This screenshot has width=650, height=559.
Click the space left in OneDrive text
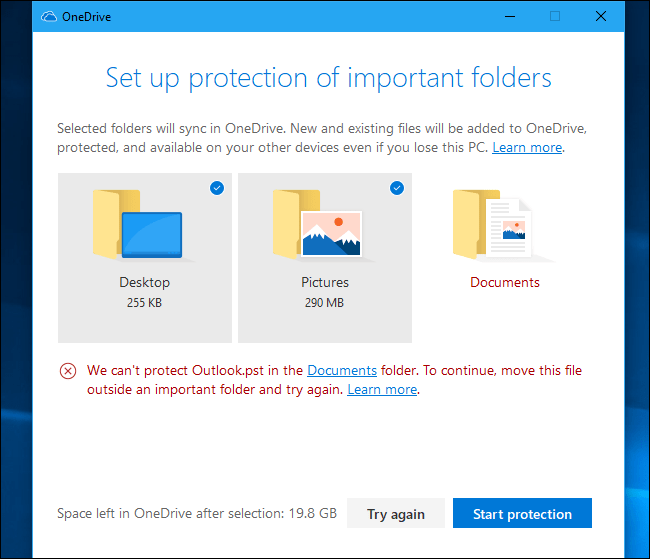(x=196, y=514)
